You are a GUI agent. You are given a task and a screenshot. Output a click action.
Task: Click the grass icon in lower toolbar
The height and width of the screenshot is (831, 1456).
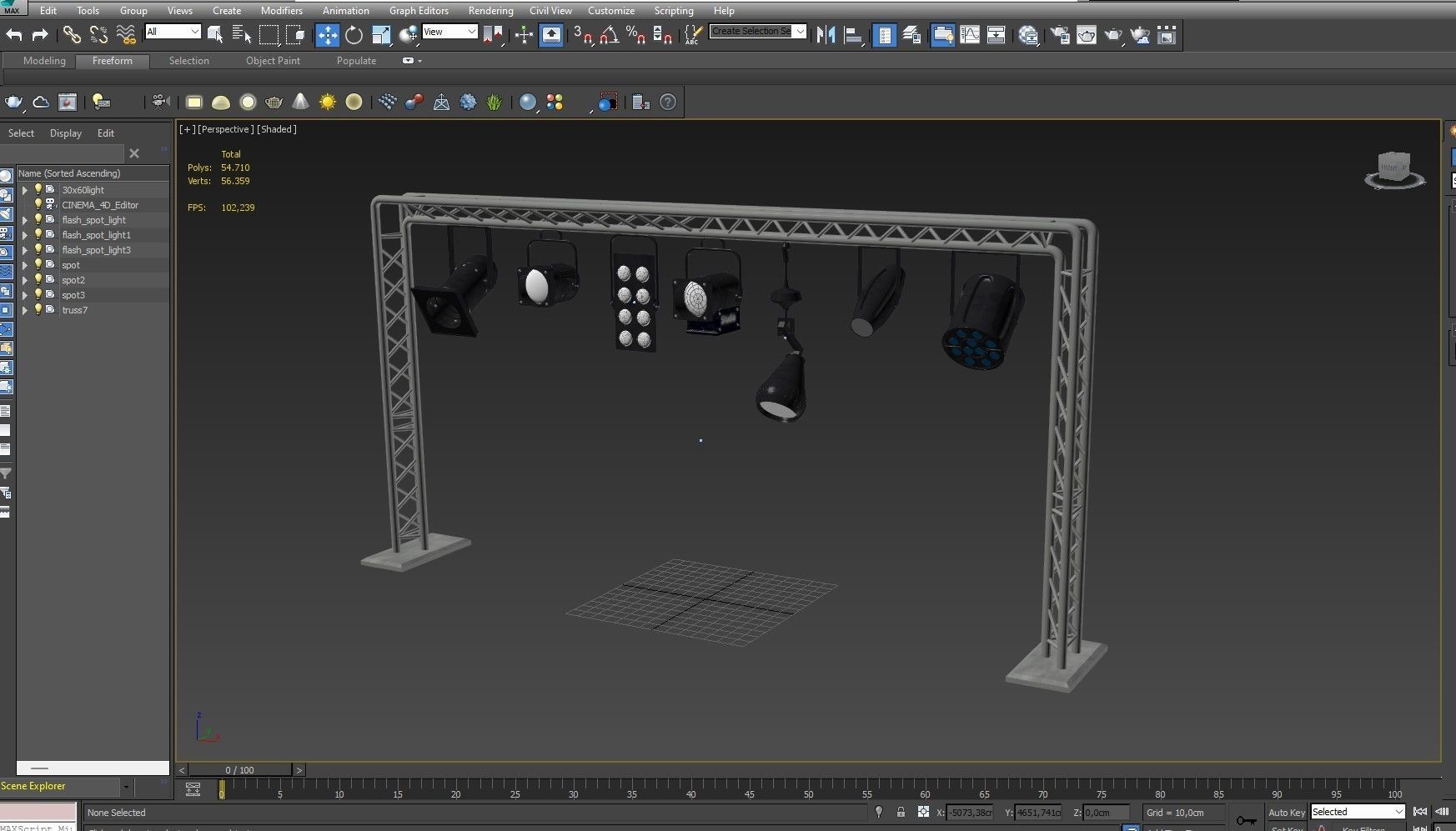pyautogui.click(x=495, y=102)
